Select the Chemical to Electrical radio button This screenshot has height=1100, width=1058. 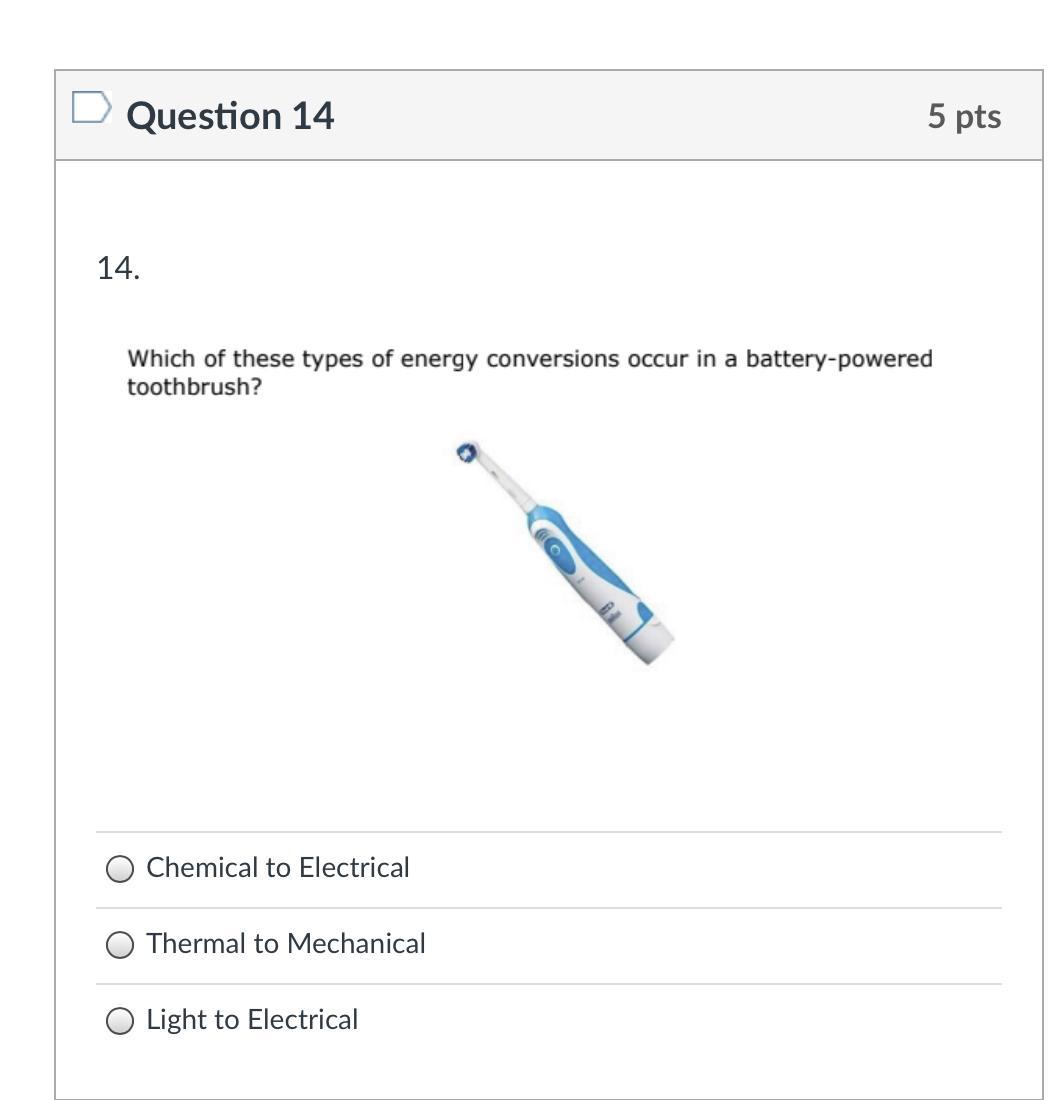pos(120,869)
